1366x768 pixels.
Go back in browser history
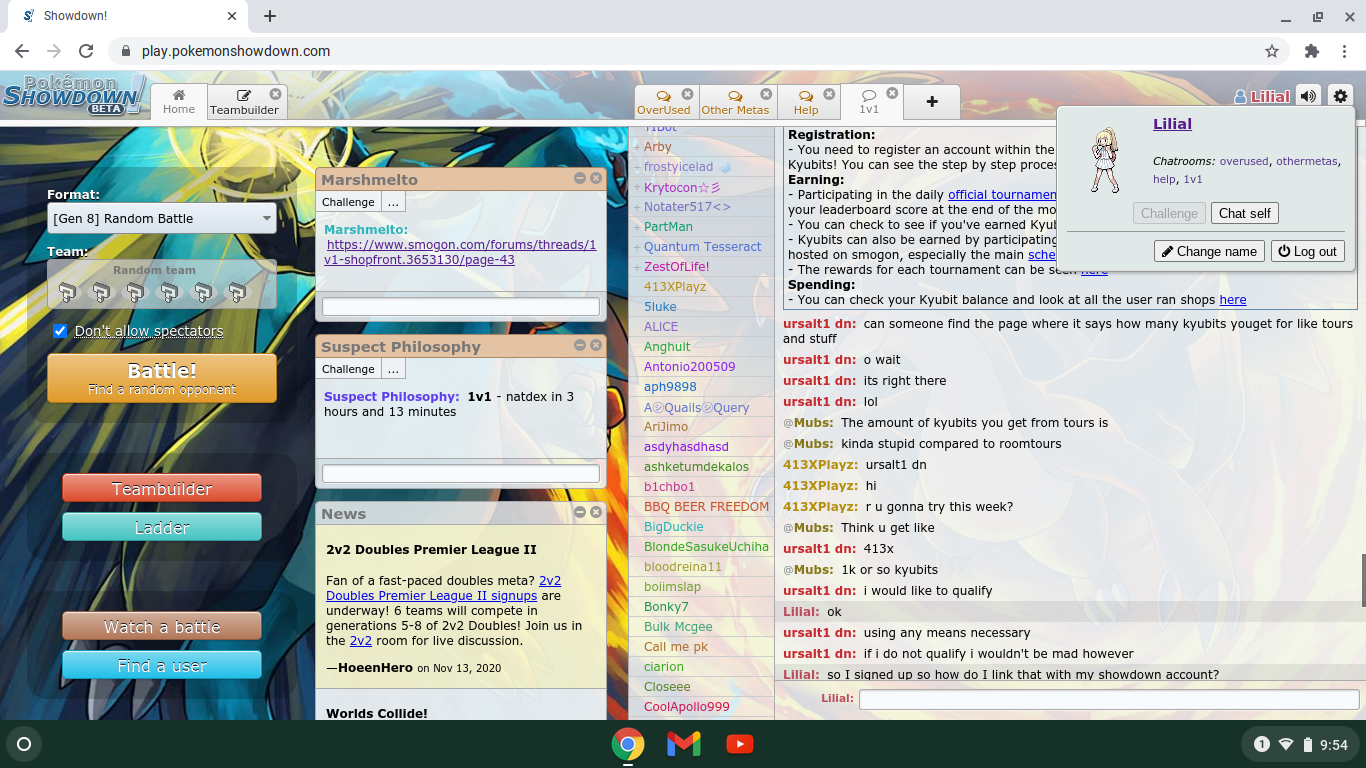click(22, 51)
